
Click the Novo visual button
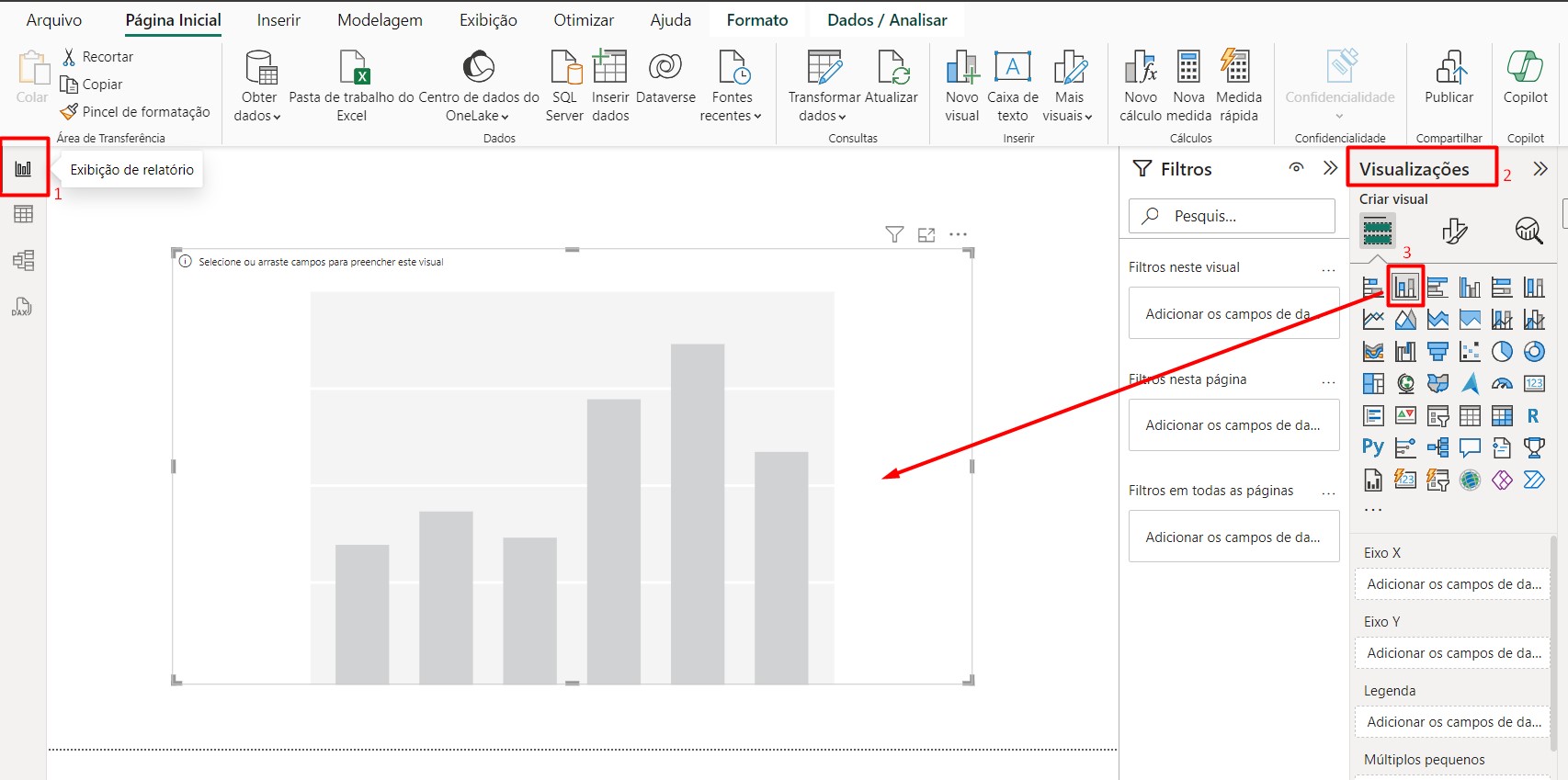[x=962, y=86]
